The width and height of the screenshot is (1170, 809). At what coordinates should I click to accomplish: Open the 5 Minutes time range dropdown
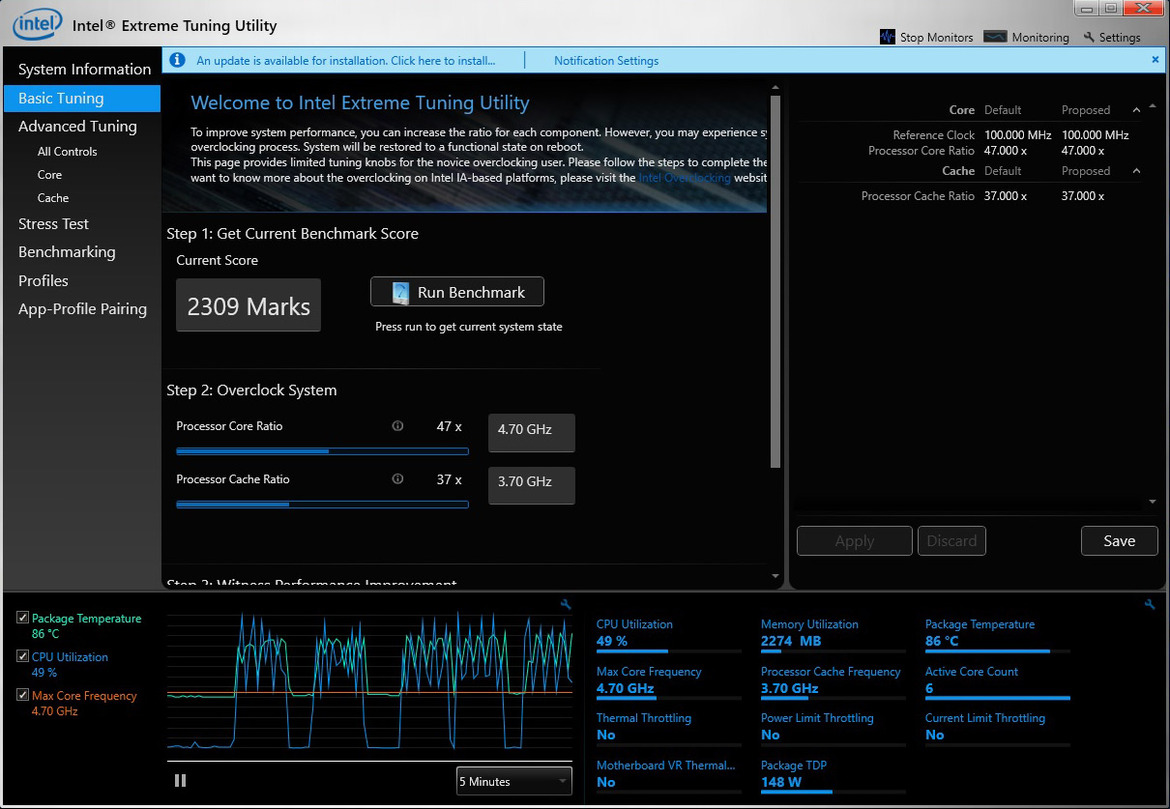point(514,781)
